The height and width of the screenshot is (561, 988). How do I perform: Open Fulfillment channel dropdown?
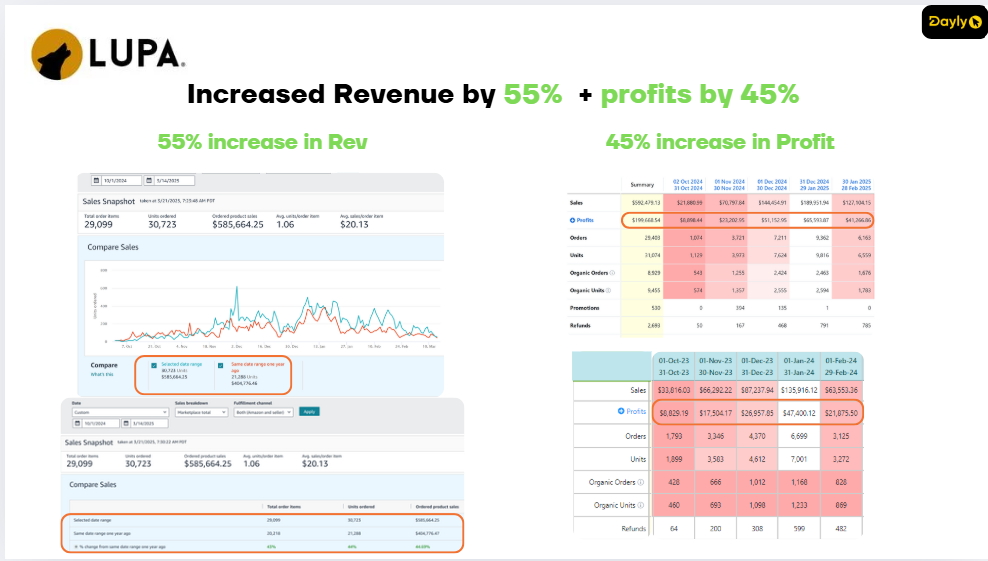click(263, 411)
